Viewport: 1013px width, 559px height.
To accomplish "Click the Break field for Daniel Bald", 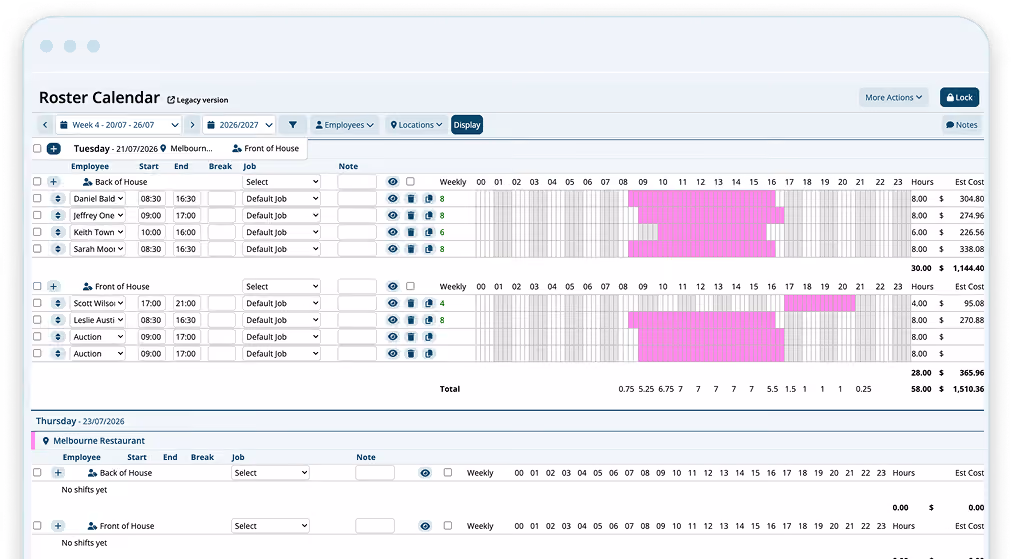I will click(222, 198).
